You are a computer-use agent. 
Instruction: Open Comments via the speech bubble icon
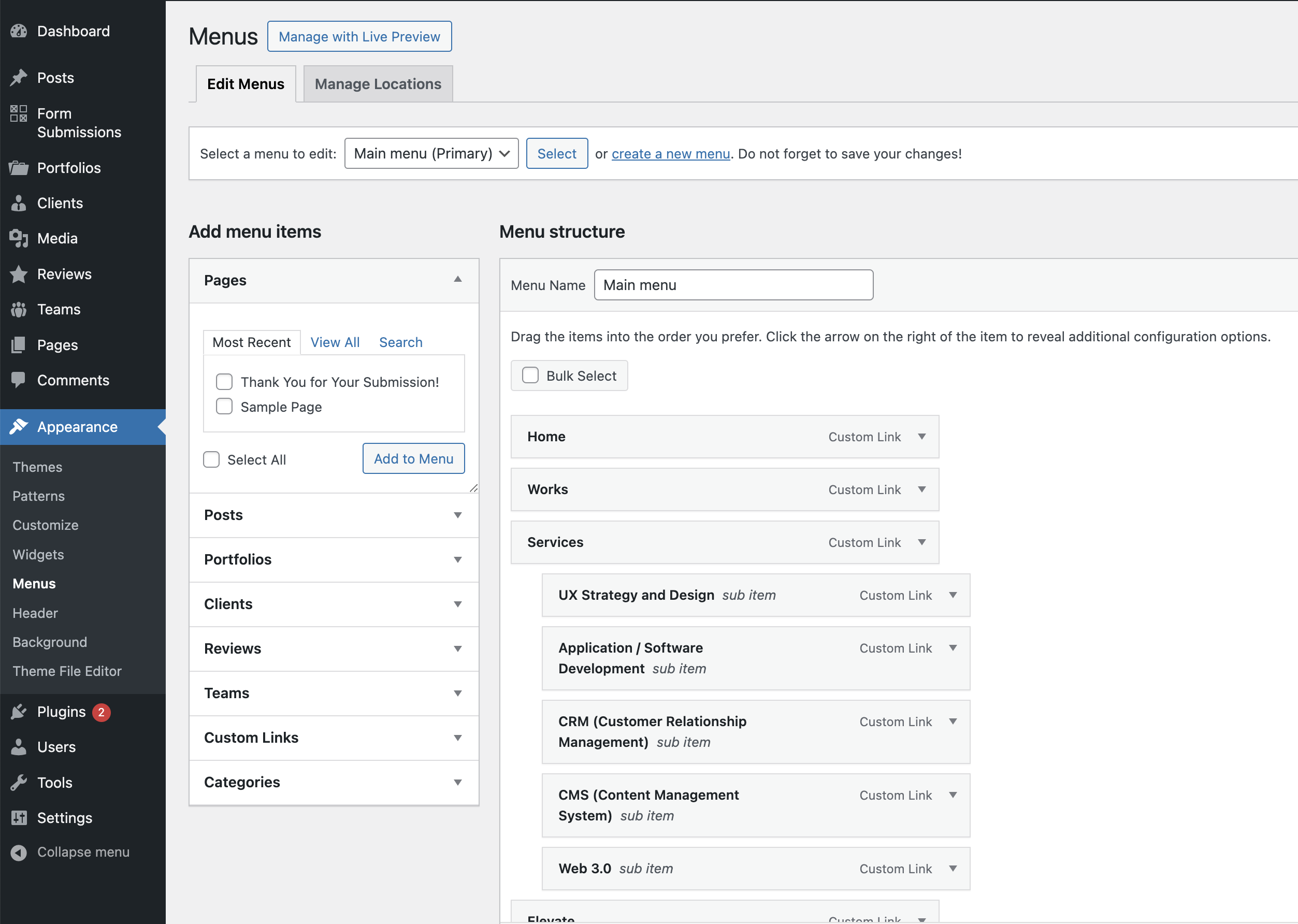pyautogui.click(x=19, y=380)
